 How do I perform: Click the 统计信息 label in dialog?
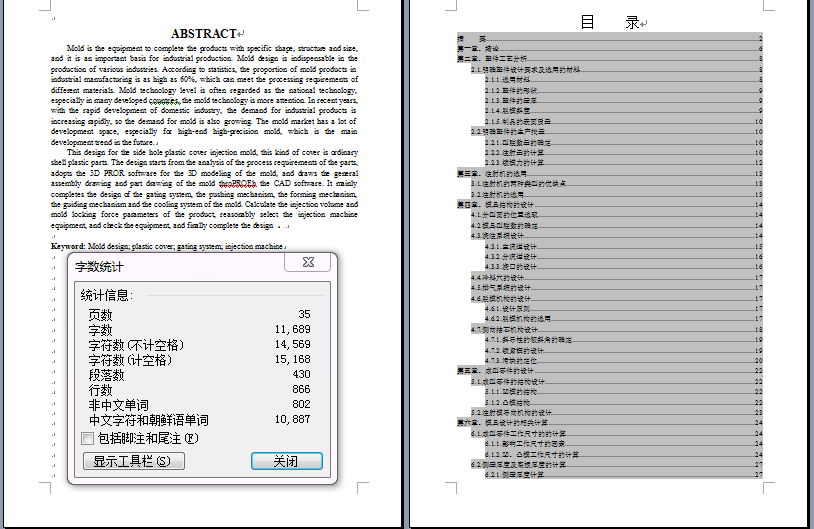(106, 295)
